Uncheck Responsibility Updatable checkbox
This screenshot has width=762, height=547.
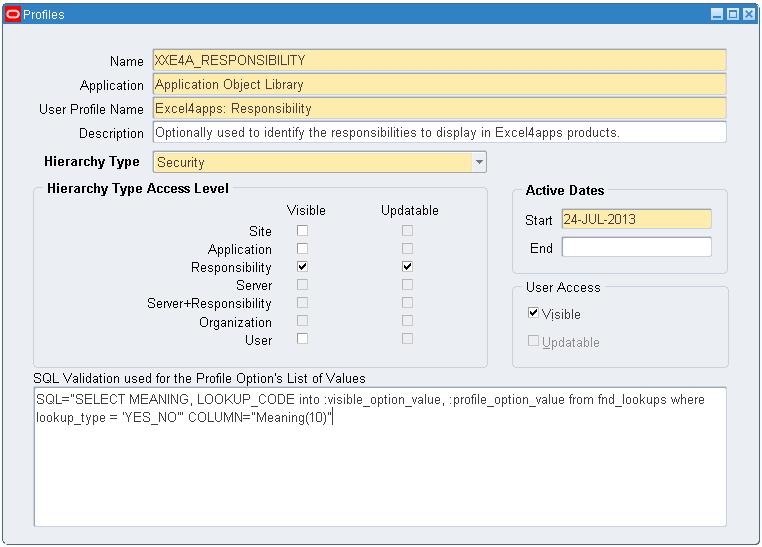[x=407, y=266]
